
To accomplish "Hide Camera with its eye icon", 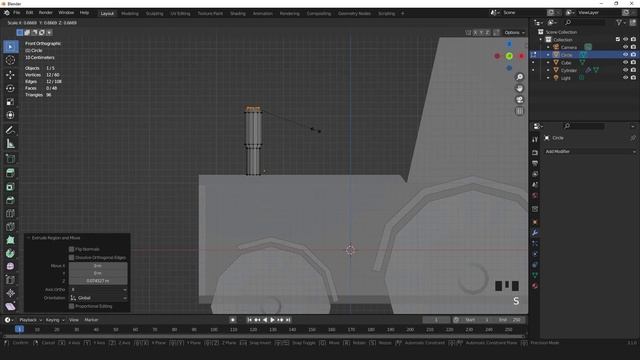I will pos(625,47).
